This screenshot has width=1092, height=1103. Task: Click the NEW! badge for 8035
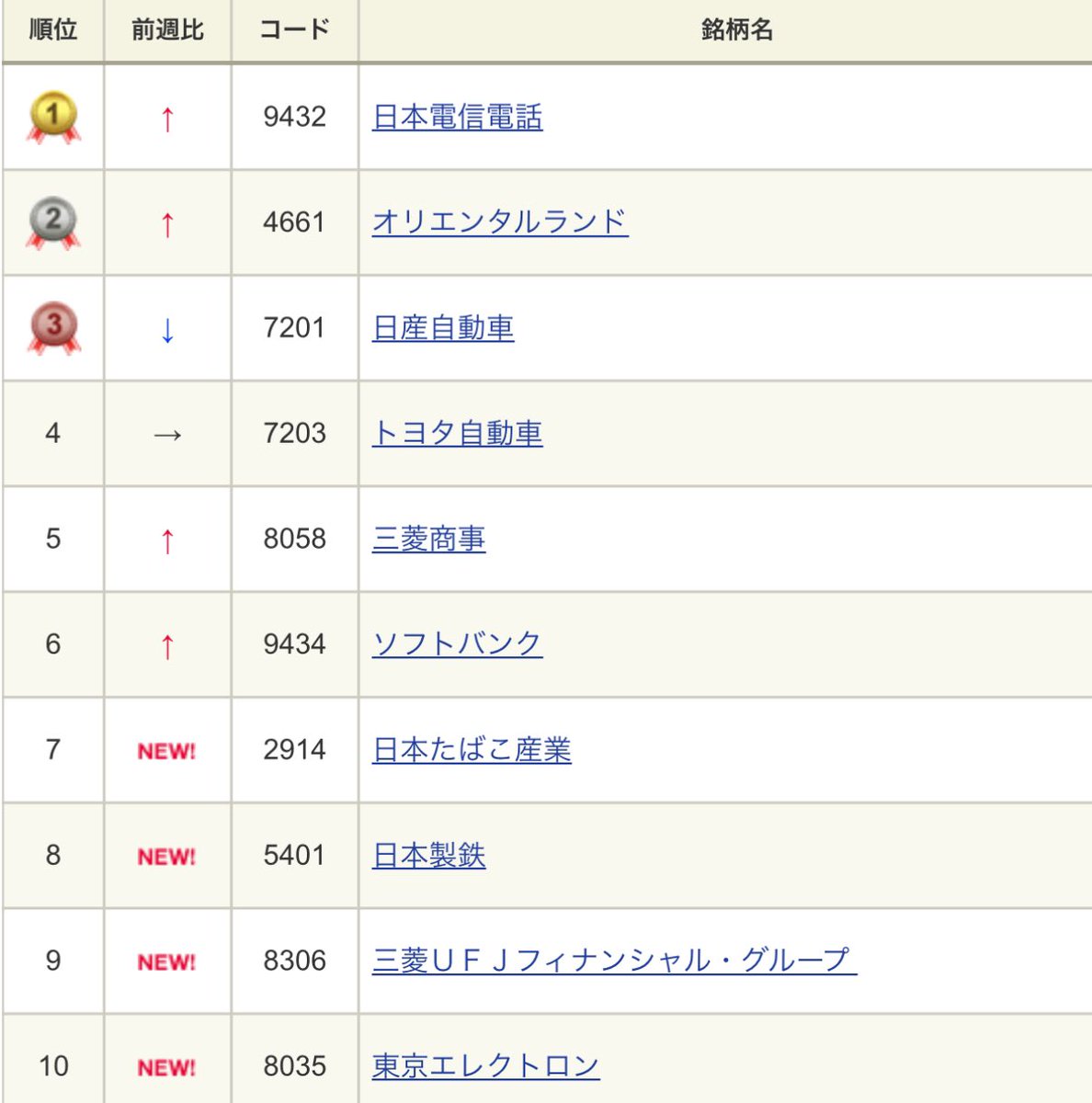click(166, 1068)
